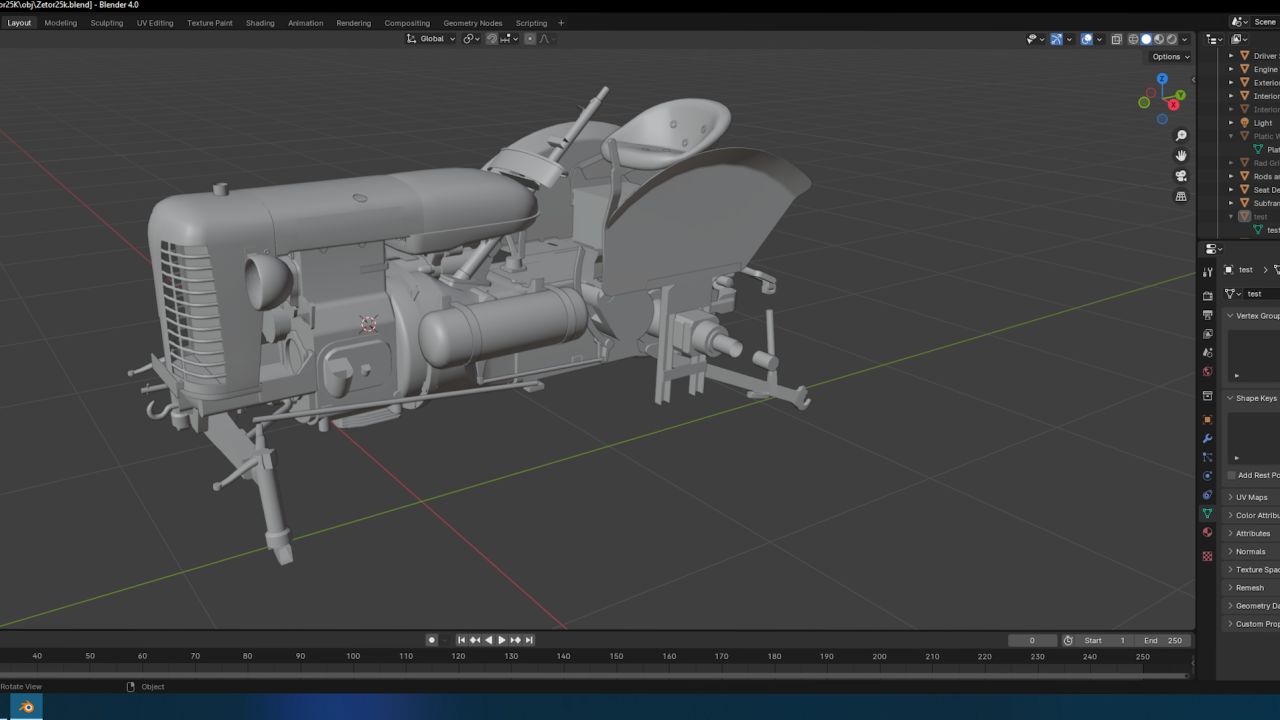Open the pivot point dropdown
Viewport: 1280px width, 720px height.
(x=472, y=39)
